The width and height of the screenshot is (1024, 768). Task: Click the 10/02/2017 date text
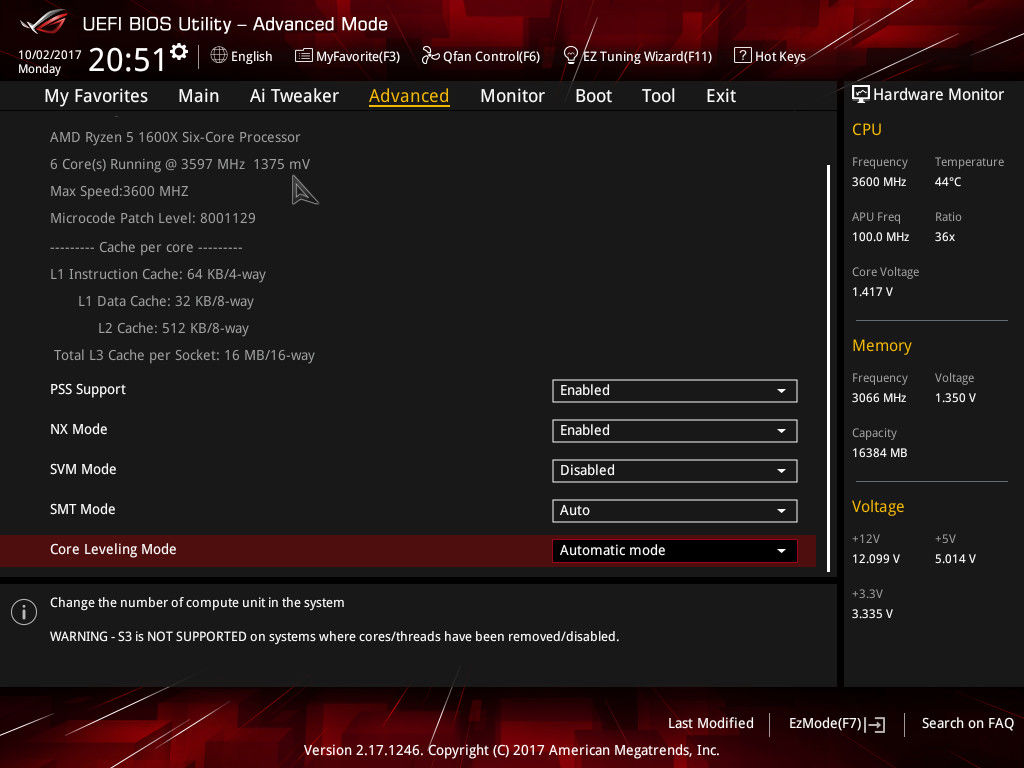click(x=50, y=55)
